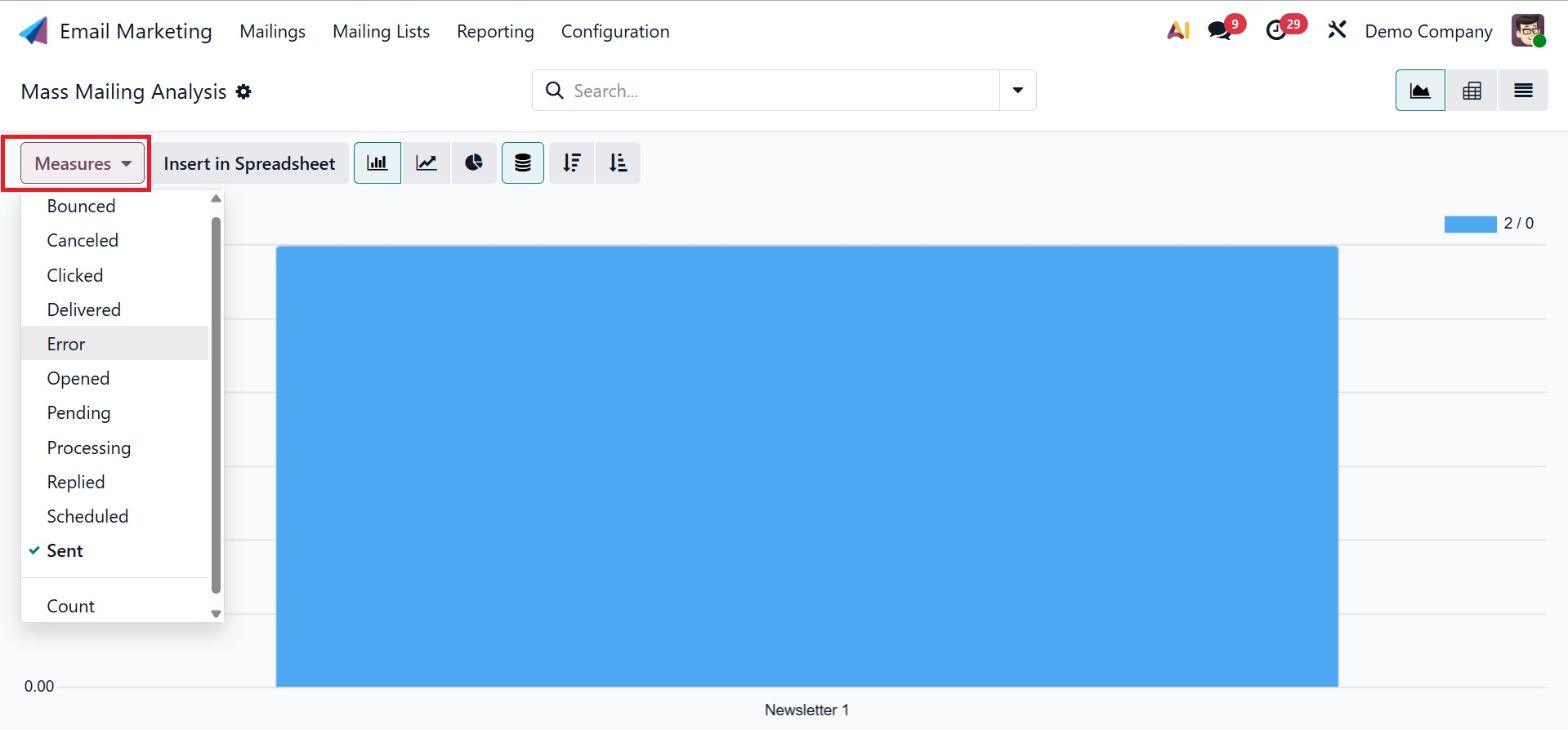This screenshot has width=1568, height=730.
Task: Open the conversations chat icon
Action: pyautogui.click(x=1220, y=31)
